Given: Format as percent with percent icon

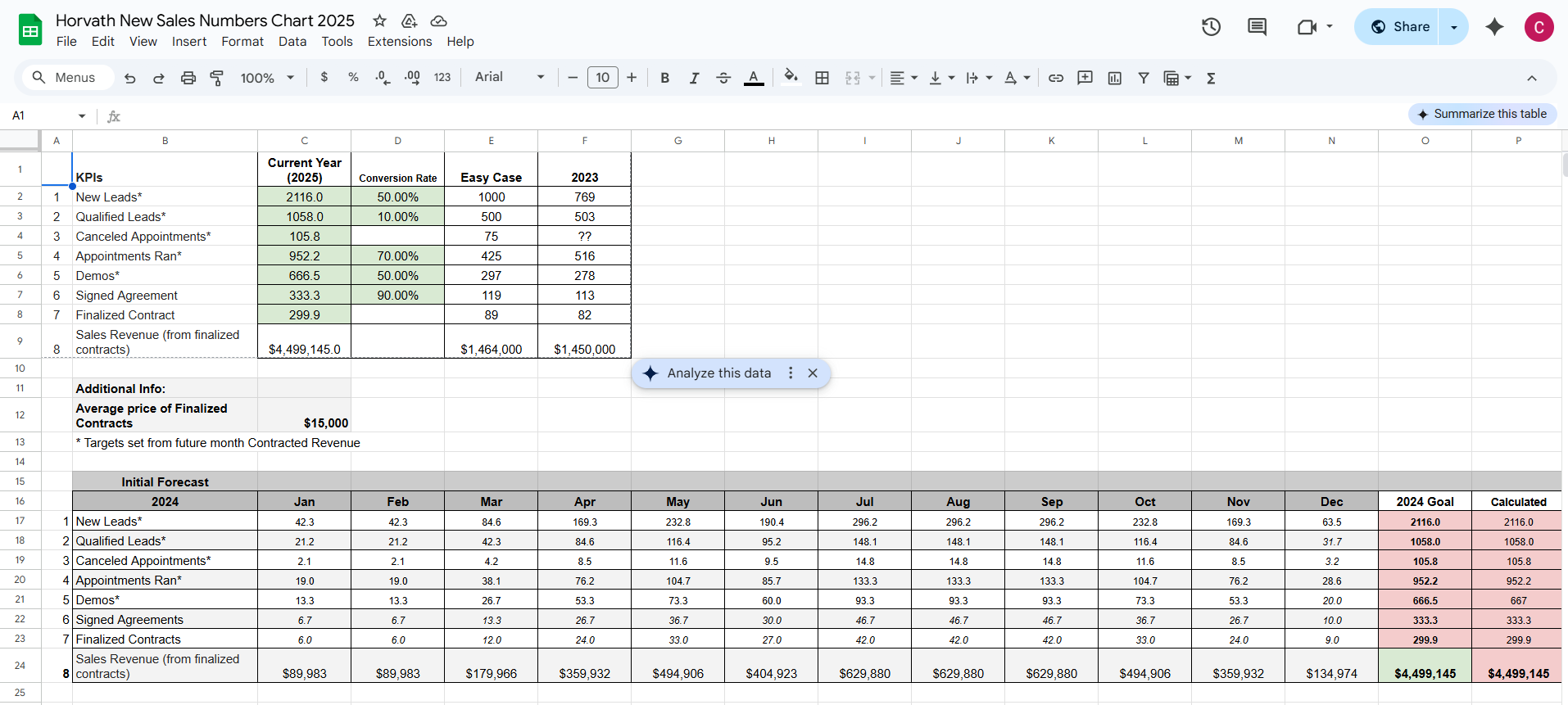Looking at the screenshot, I should click(x=353, y=77).
